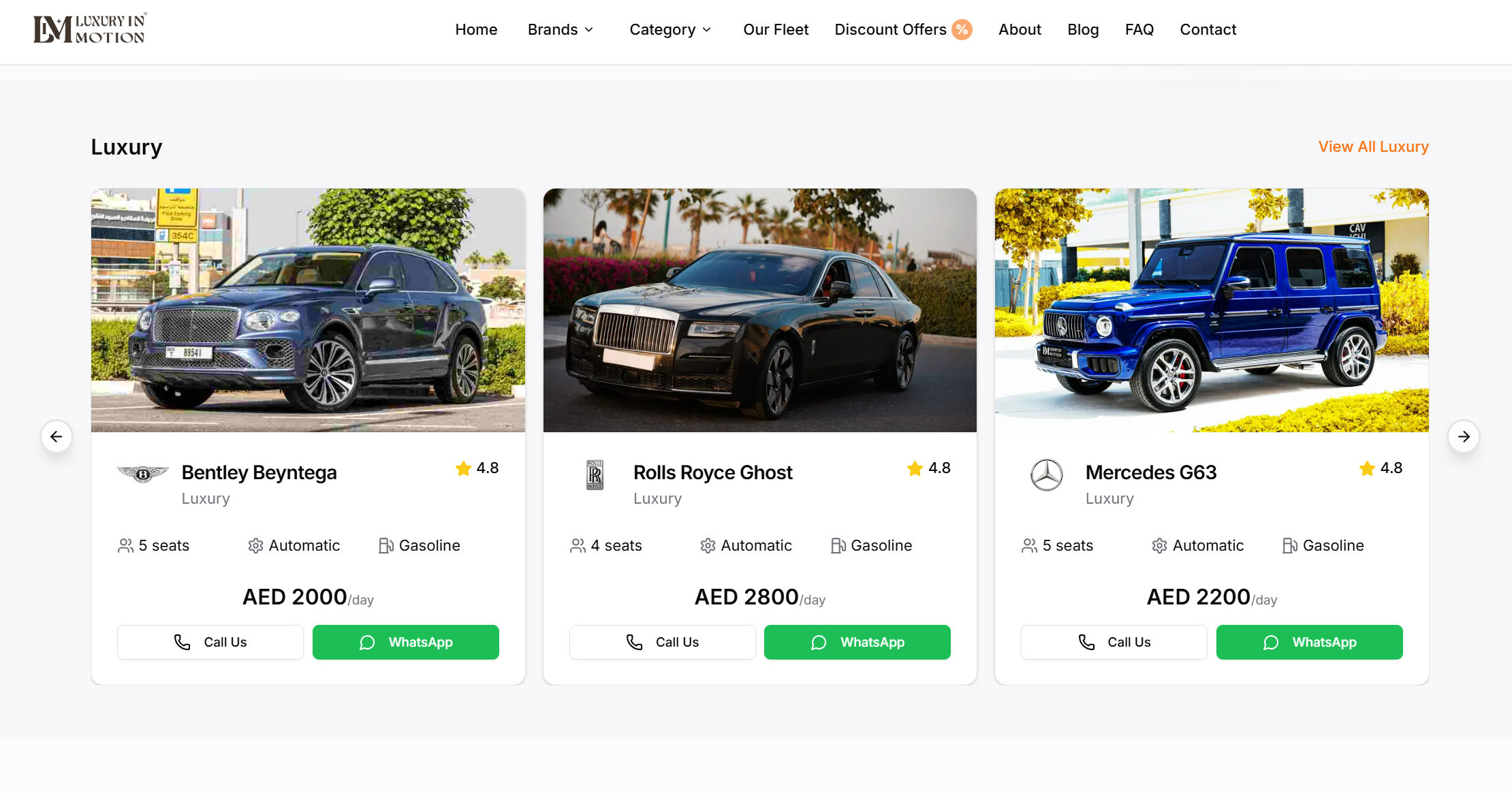Click the previous carousel arrow
This screenshot has height=793, width=1512.
pos(57,436)
